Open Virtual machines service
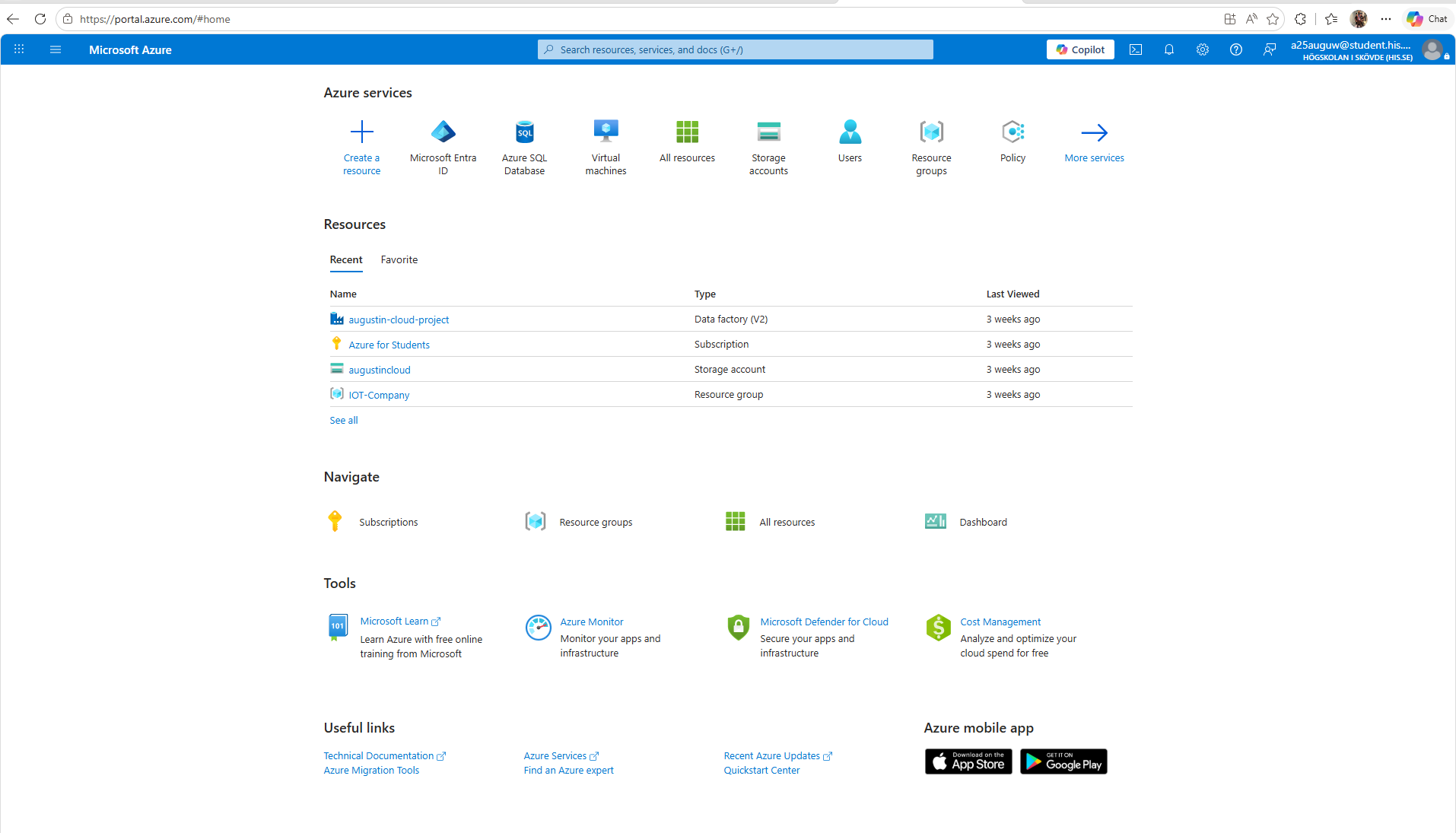The width and height of the screenshot is (1456, 833). [x=606, y=148]
